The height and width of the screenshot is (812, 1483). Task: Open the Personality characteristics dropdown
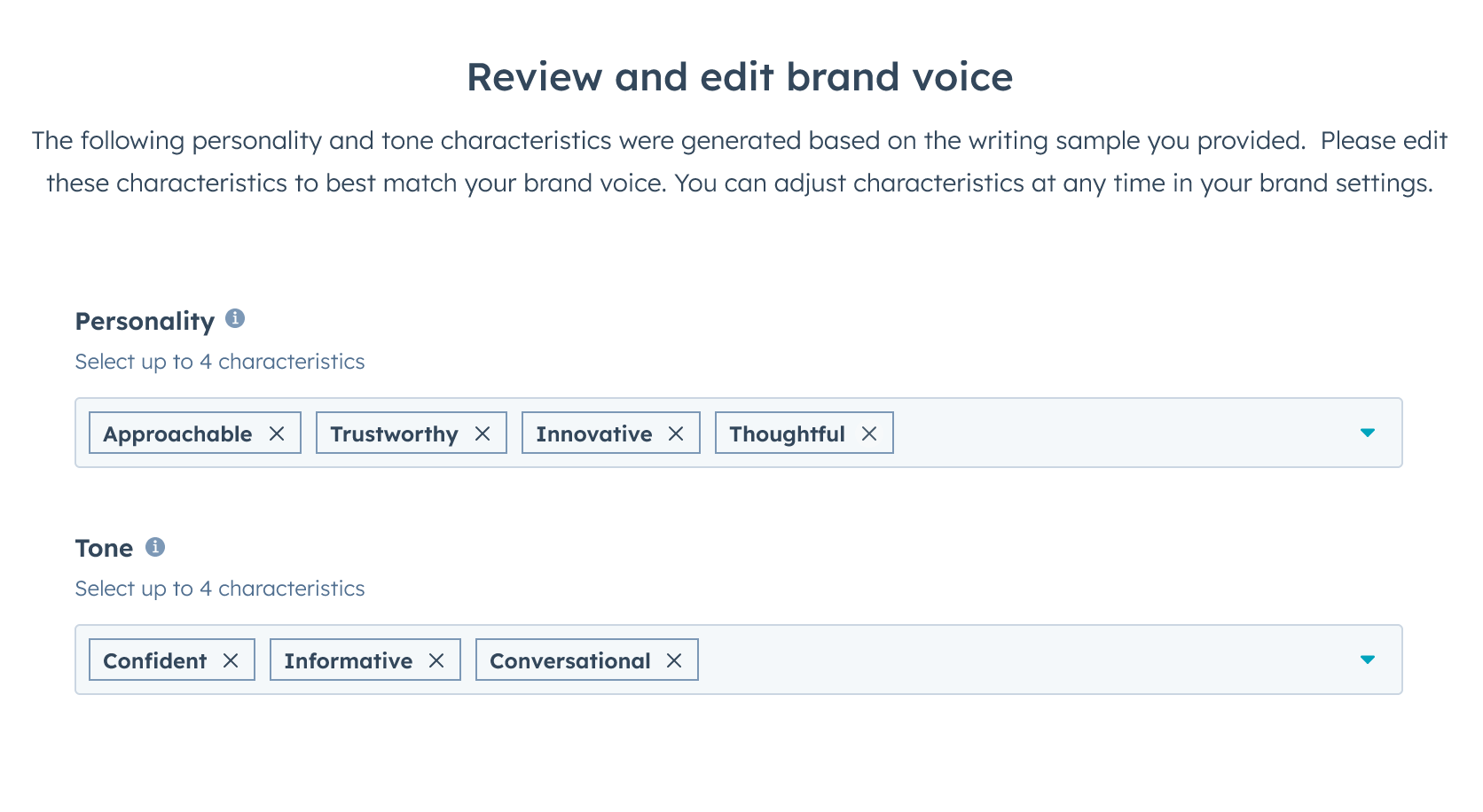tap(1369, 433)
